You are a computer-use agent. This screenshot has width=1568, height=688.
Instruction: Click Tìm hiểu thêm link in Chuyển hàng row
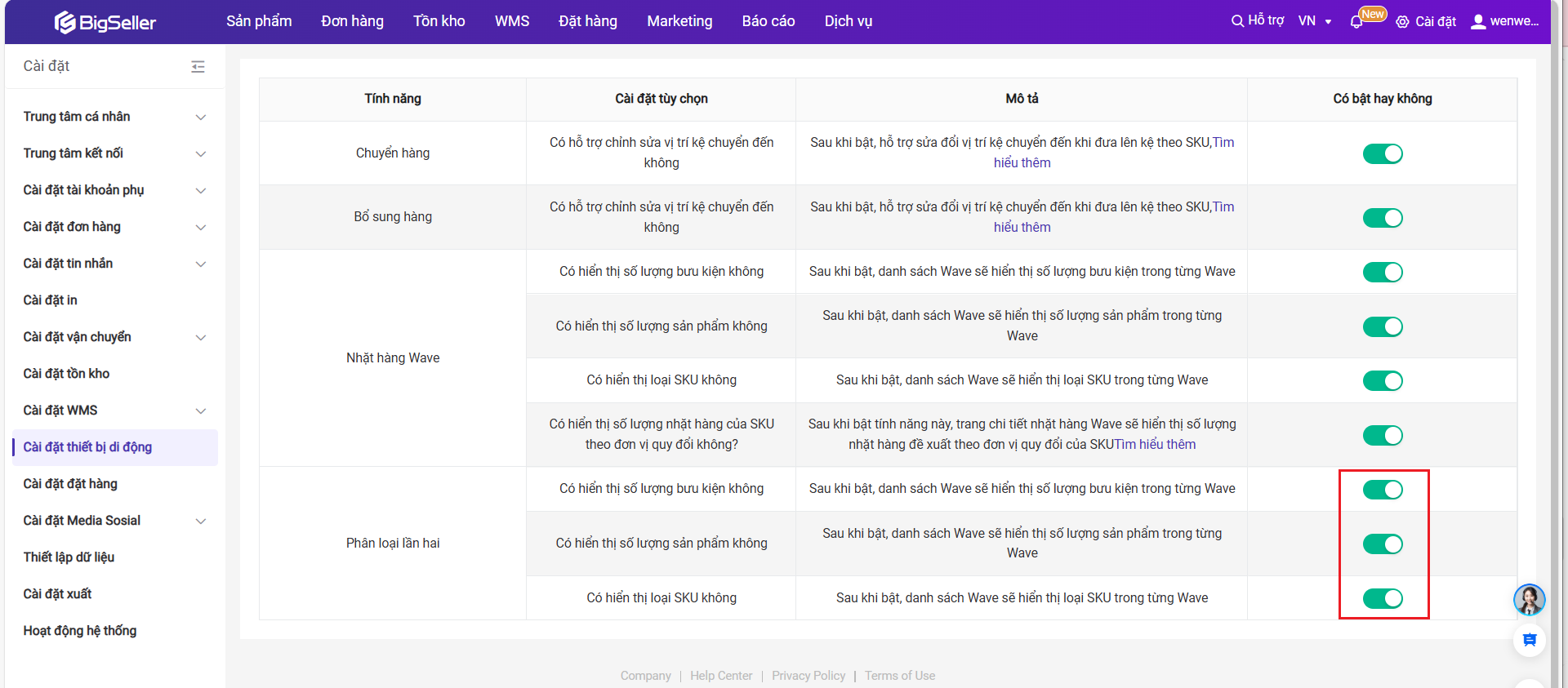(x=1022, y=162)
